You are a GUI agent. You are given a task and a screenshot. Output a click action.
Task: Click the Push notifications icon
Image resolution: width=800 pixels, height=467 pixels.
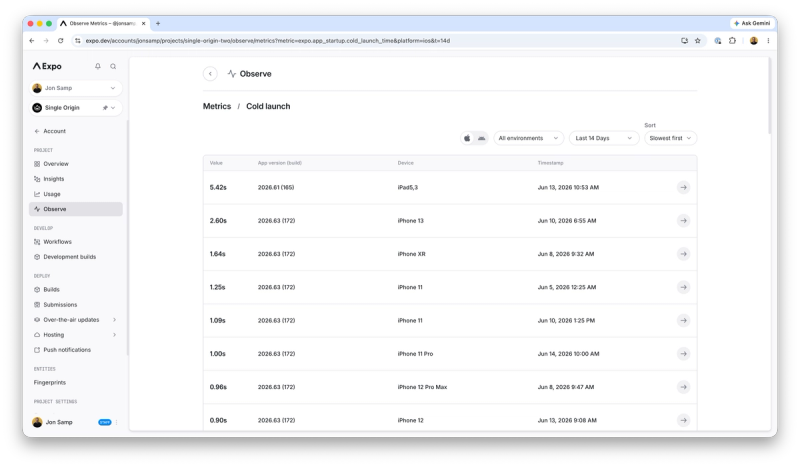(37, 350)
